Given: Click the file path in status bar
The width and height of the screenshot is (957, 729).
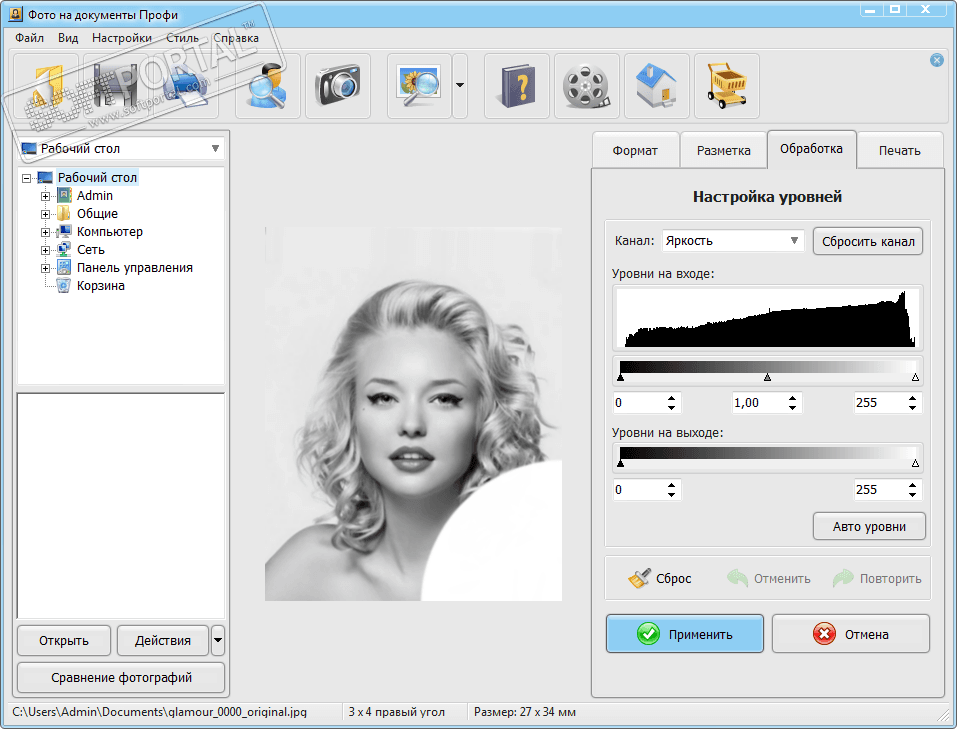Looking at the screenshot, I should click(160, 712).
